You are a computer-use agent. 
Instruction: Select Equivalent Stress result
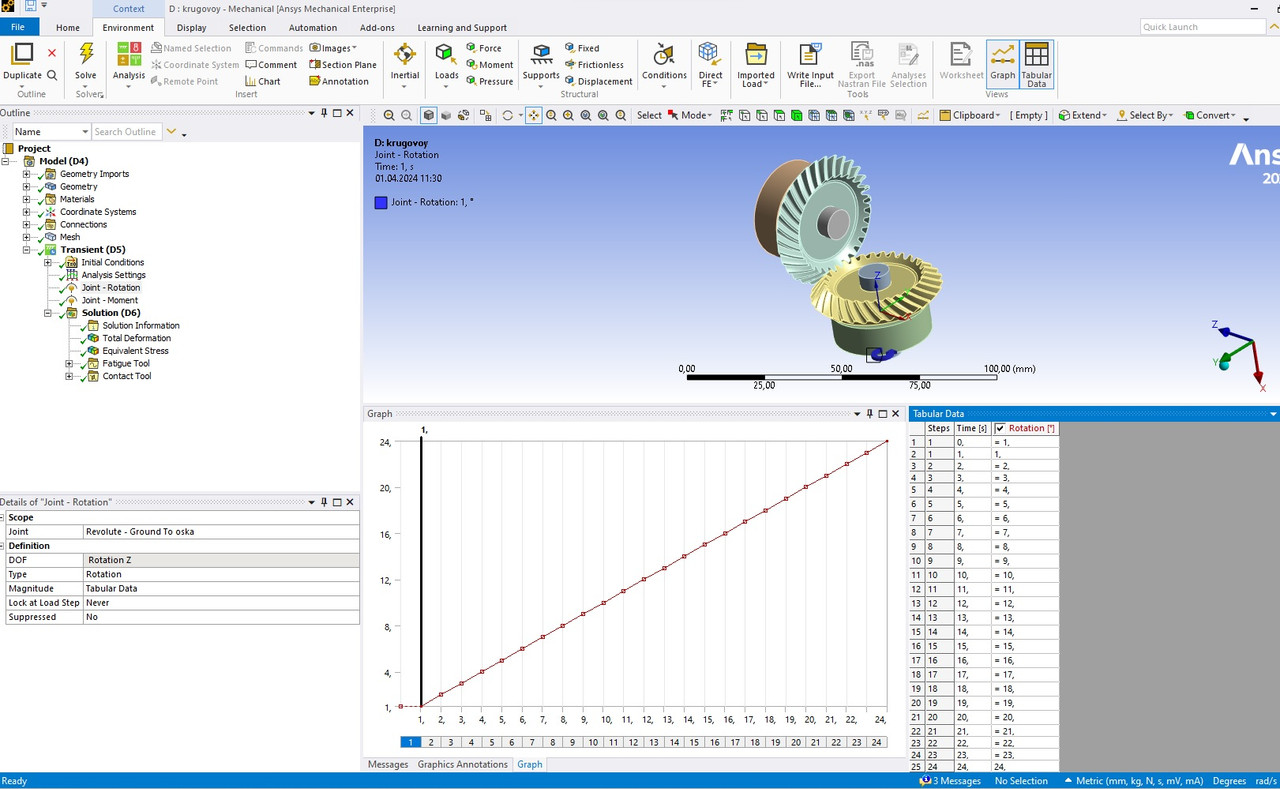(x=135, y=351)
